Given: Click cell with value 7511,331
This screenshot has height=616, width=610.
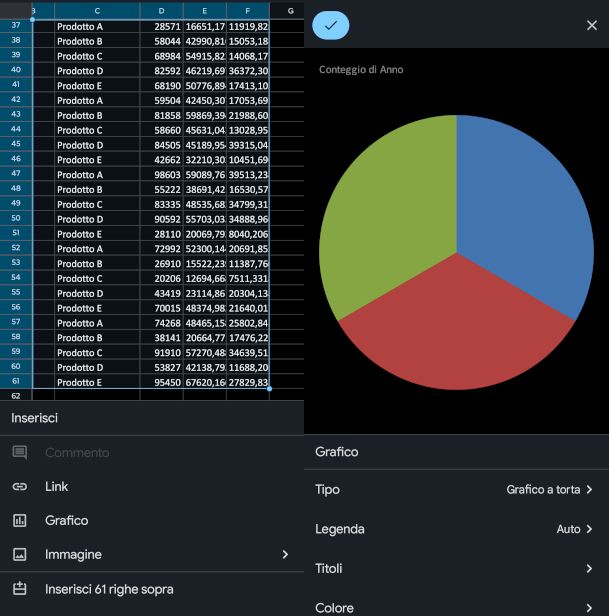Looking at the screenshot, I should (248, 279).
